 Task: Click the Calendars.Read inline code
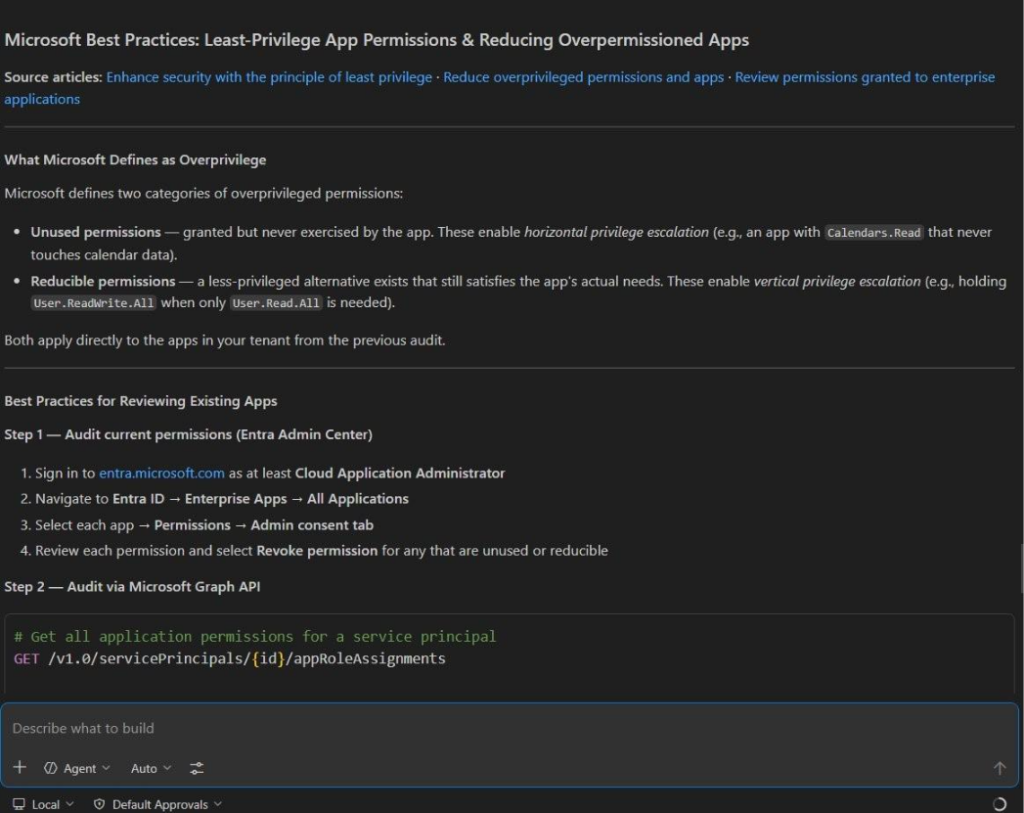pos(873,232)
